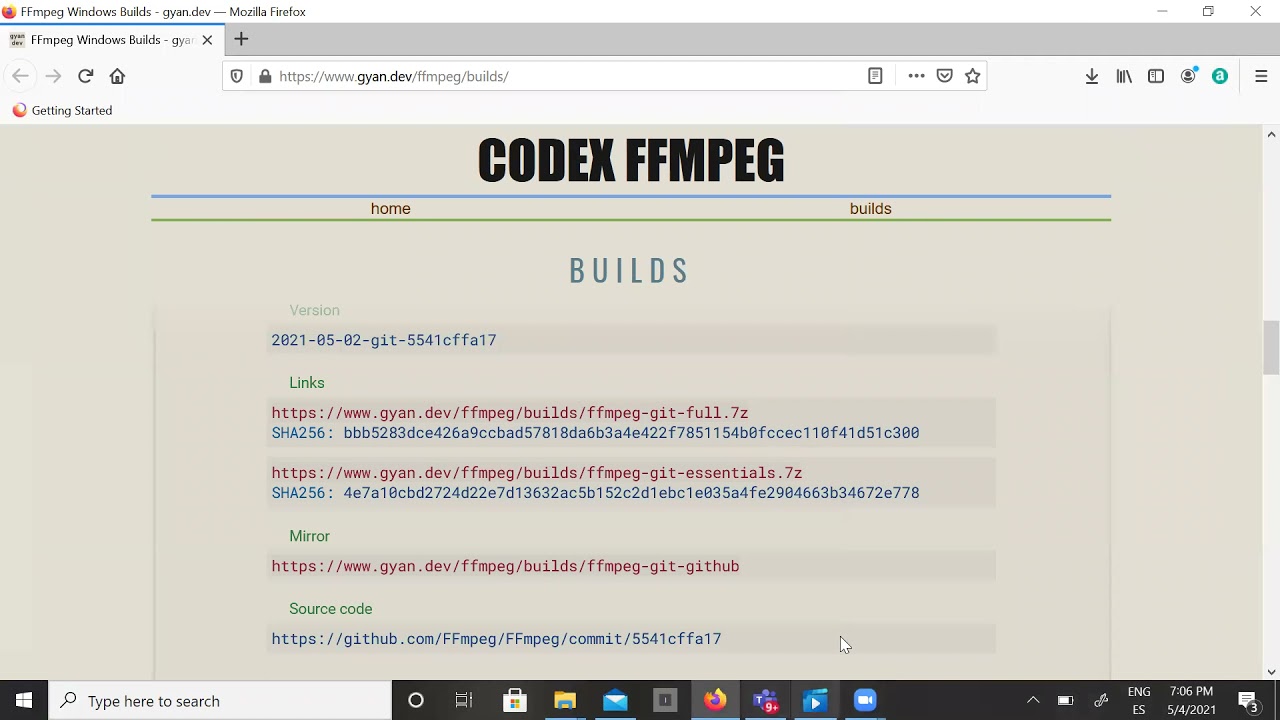Open Zoom from the taskbar
Image resolution: width=1280 pixels, height=720 pixels.
point(865,701)
